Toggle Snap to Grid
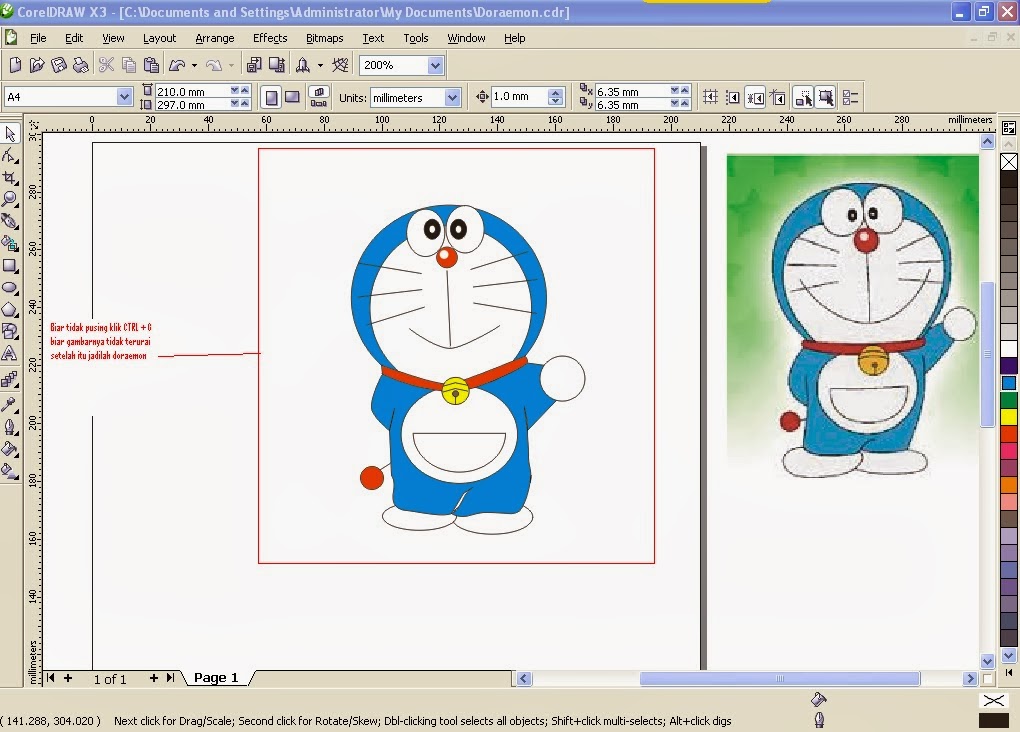The width and height of the screenshot is (1020, 732). click(710, 98)
